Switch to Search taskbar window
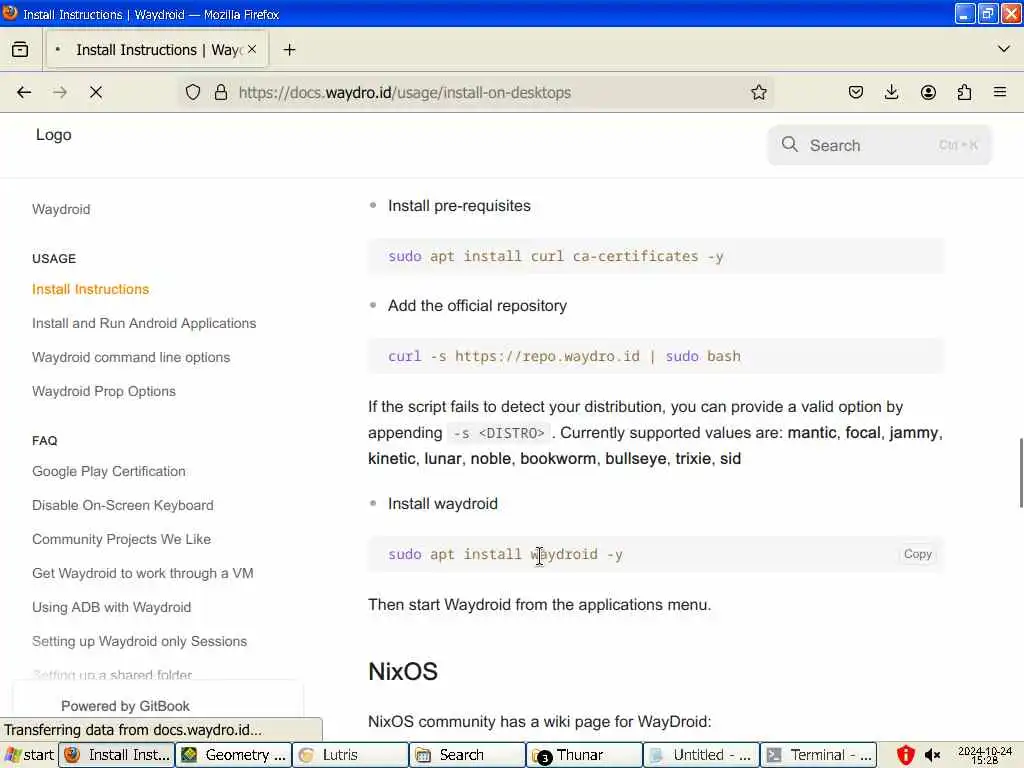1024x768 pixels. [x=467, y=755]
